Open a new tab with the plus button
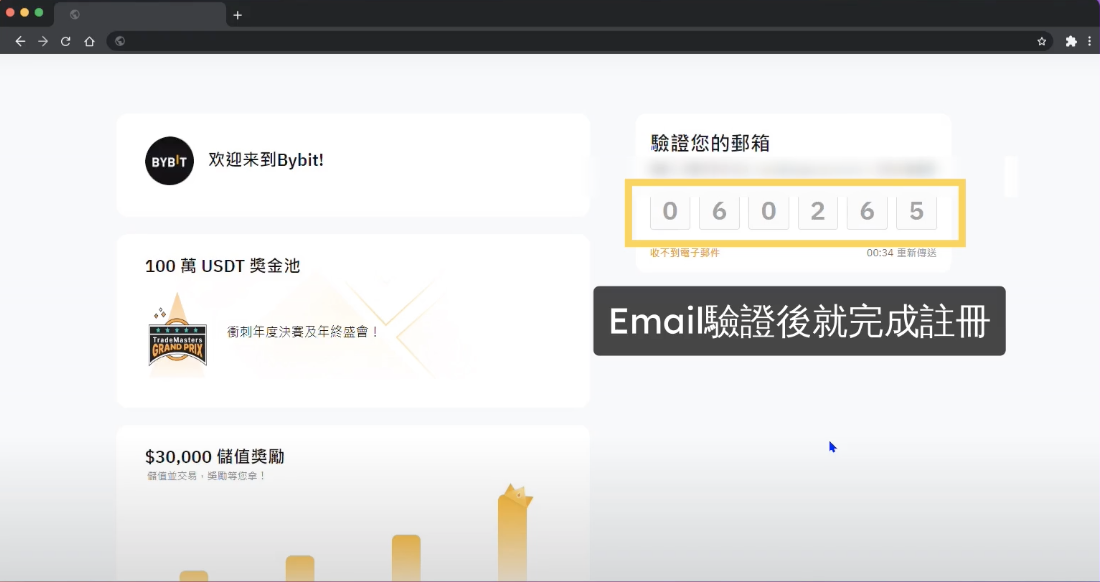The image size is (1100, 582). [238, 15]
